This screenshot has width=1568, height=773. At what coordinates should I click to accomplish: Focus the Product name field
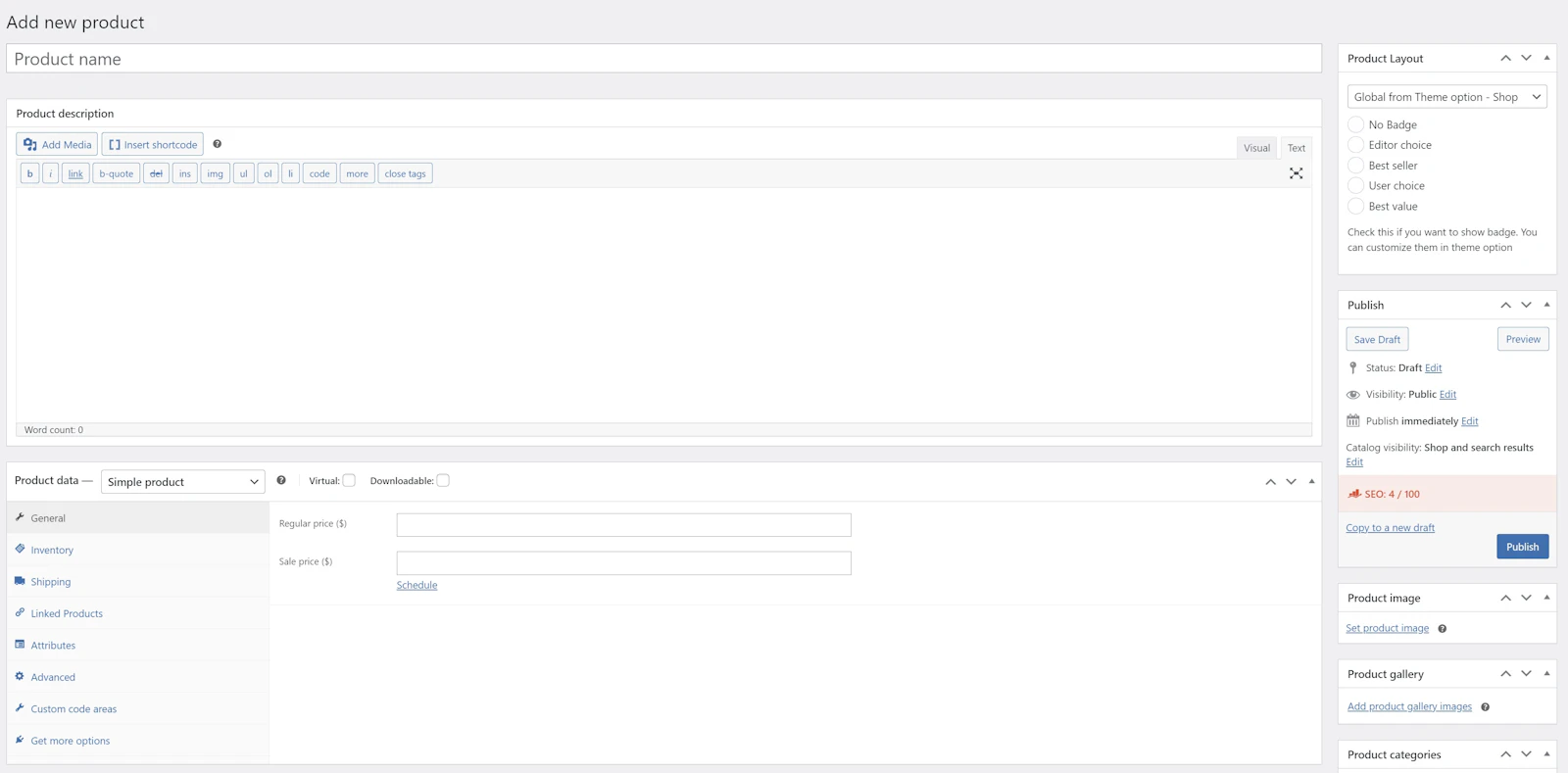(663, 59)
